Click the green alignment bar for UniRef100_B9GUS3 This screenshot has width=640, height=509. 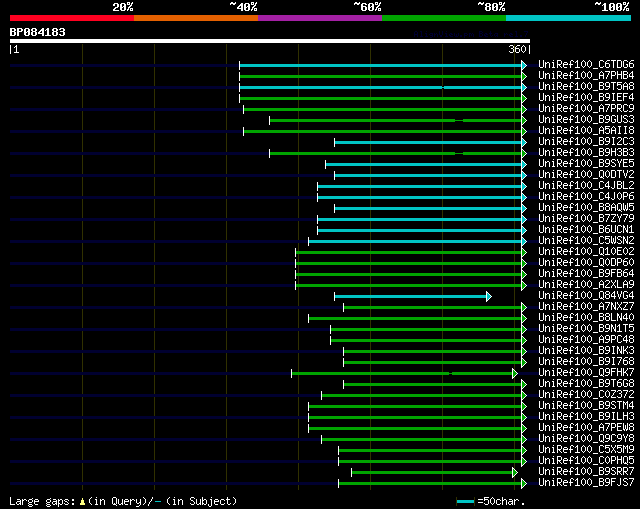pos(396,120)
